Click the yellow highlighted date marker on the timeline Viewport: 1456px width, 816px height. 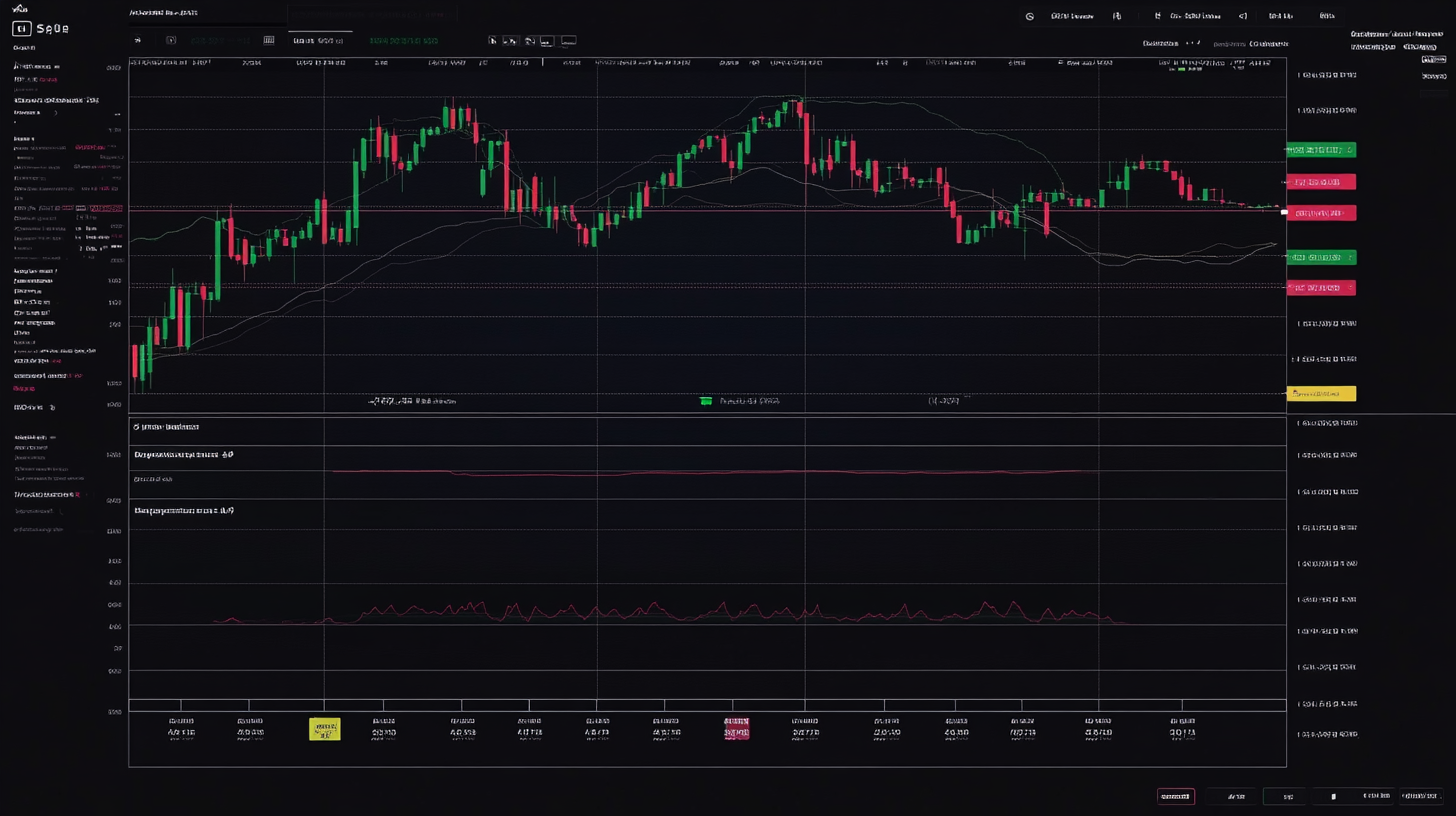coord(324,729)
